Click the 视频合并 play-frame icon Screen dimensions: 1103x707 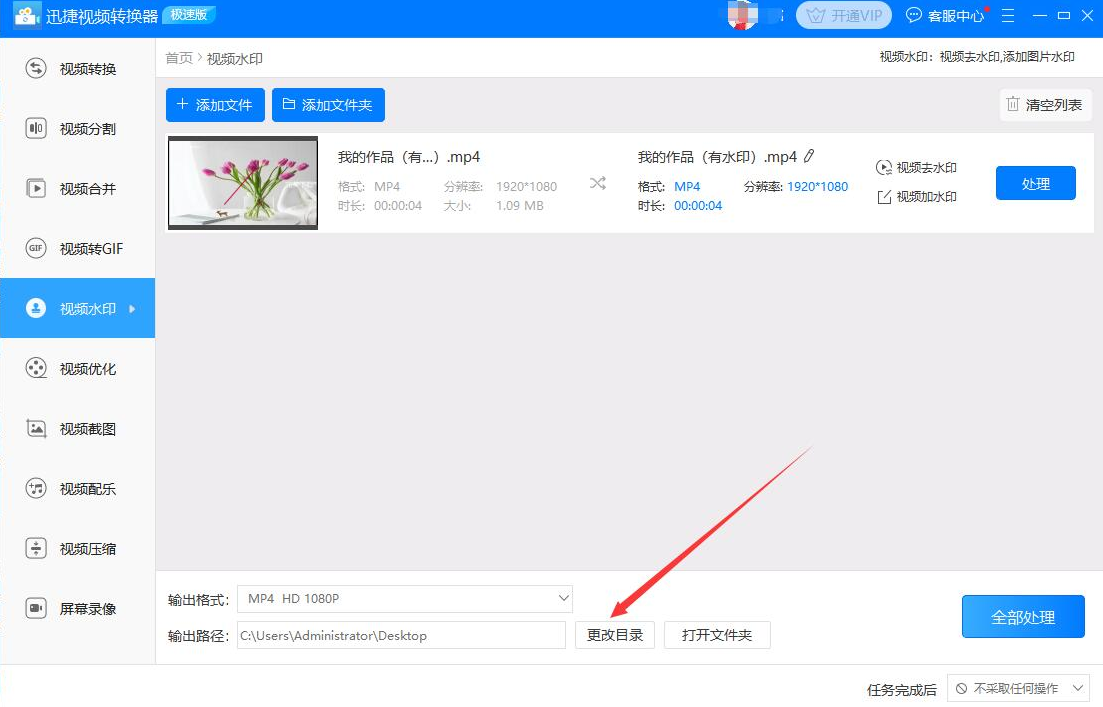pyautogui.click(x=36, y=189)
